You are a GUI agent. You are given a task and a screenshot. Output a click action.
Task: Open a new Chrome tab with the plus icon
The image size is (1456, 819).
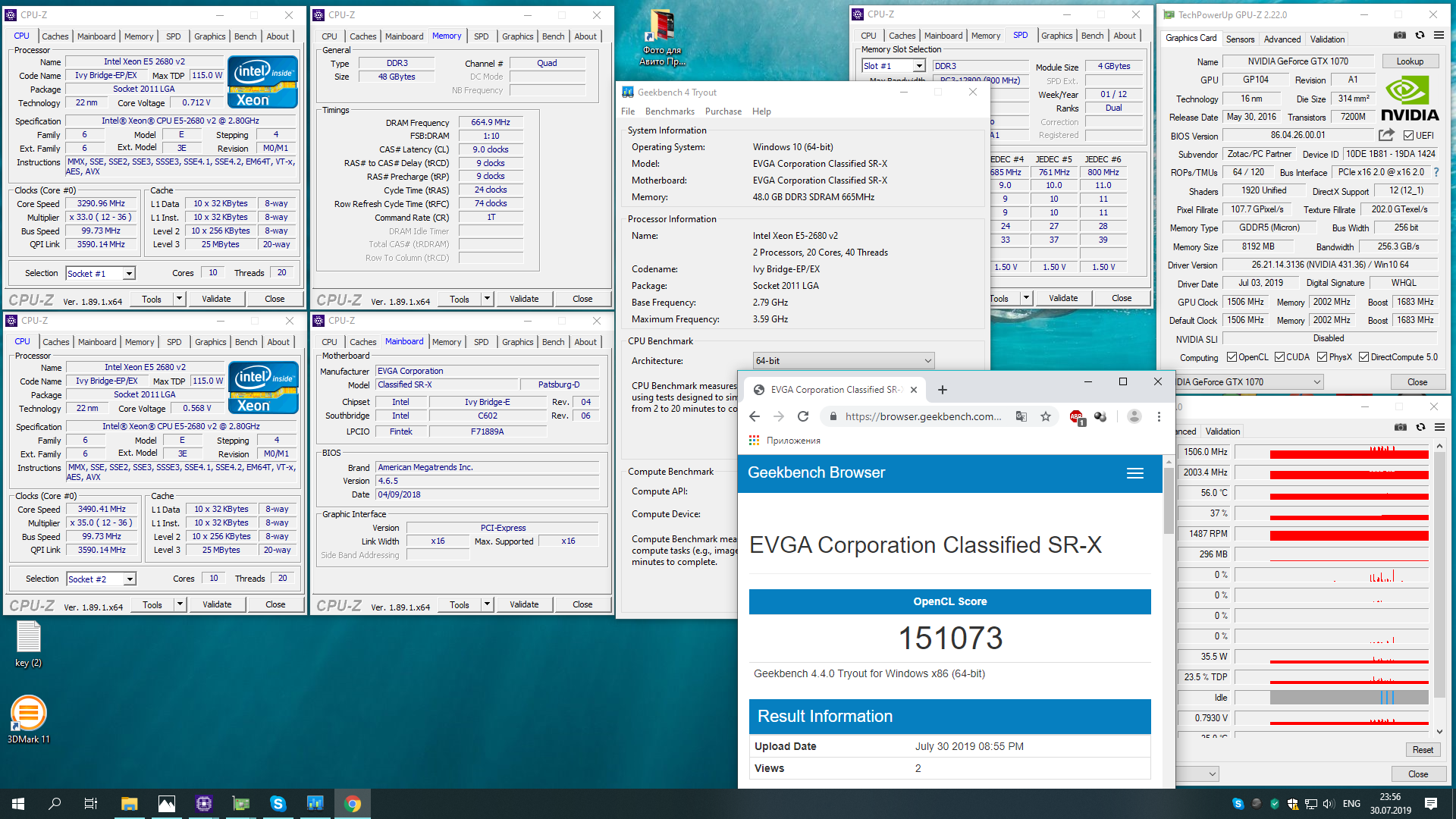click(x=942, y=390)
